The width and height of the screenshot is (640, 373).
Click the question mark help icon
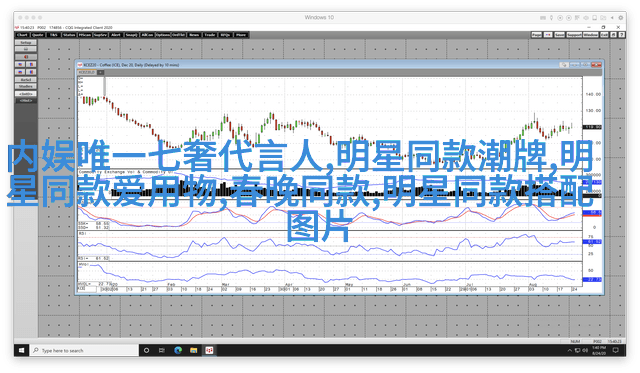622,35
